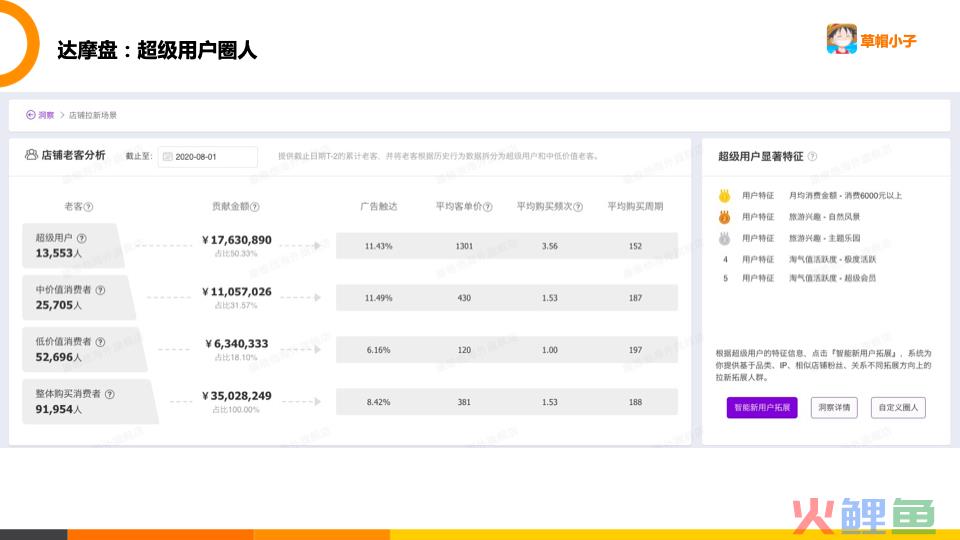Select the 整体购买消费者 91,954人 funnel segment
This screenshot has width=960, height=540.
90,402
